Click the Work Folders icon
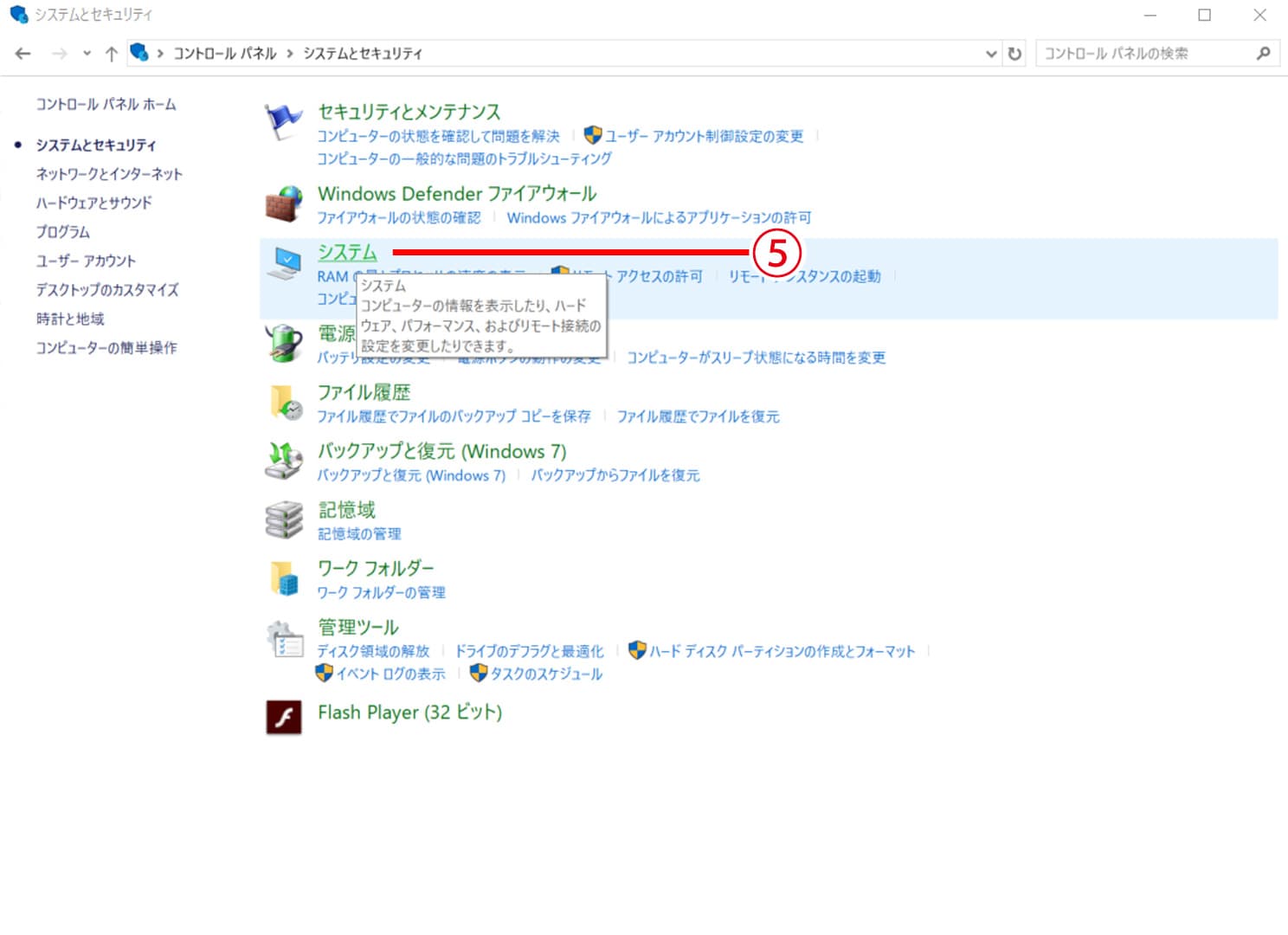Viewport: 1288px width, 935px height. 284,577
